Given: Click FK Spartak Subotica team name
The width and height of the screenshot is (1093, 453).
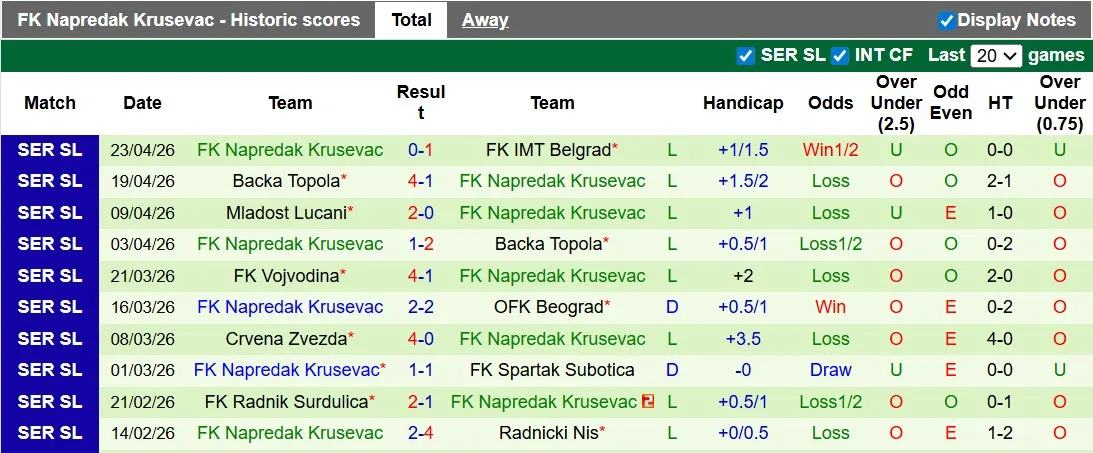Looking at the screenshot, I should [x=552, y=370].
